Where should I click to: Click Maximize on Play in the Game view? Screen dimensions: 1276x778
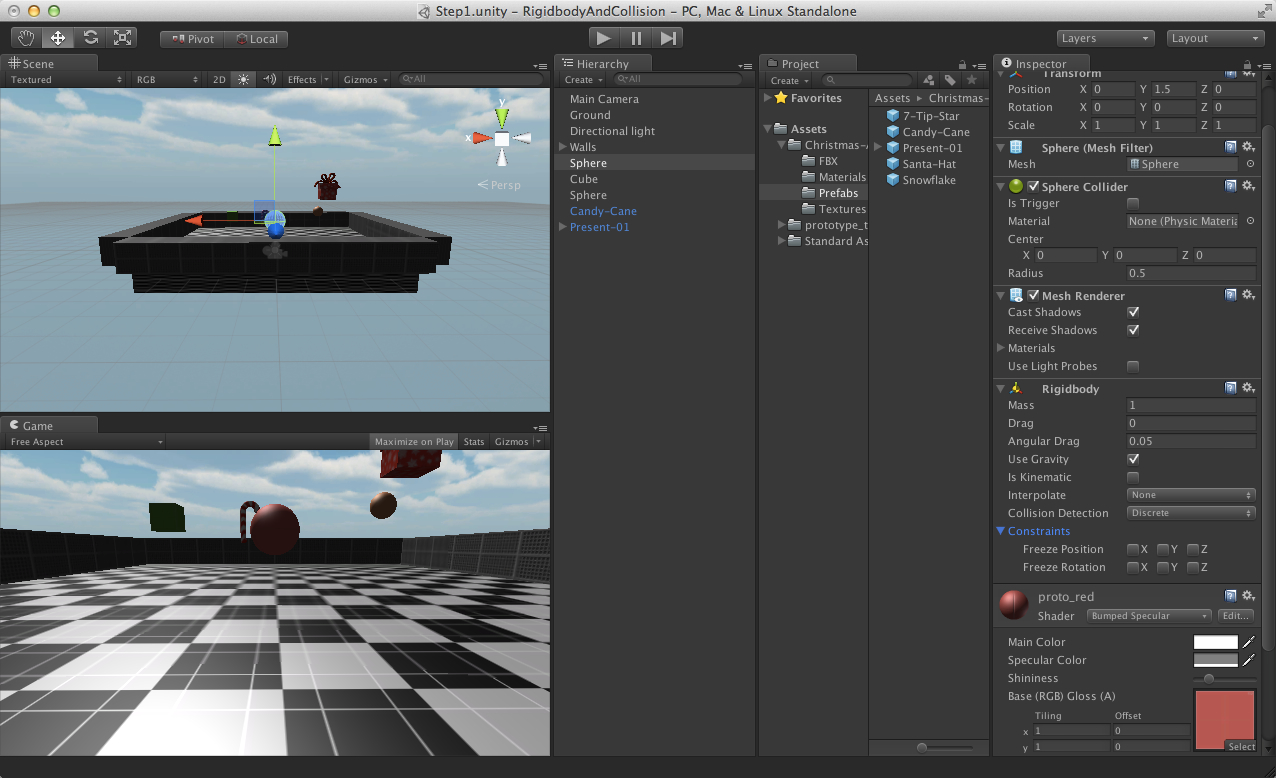[413, 441]
